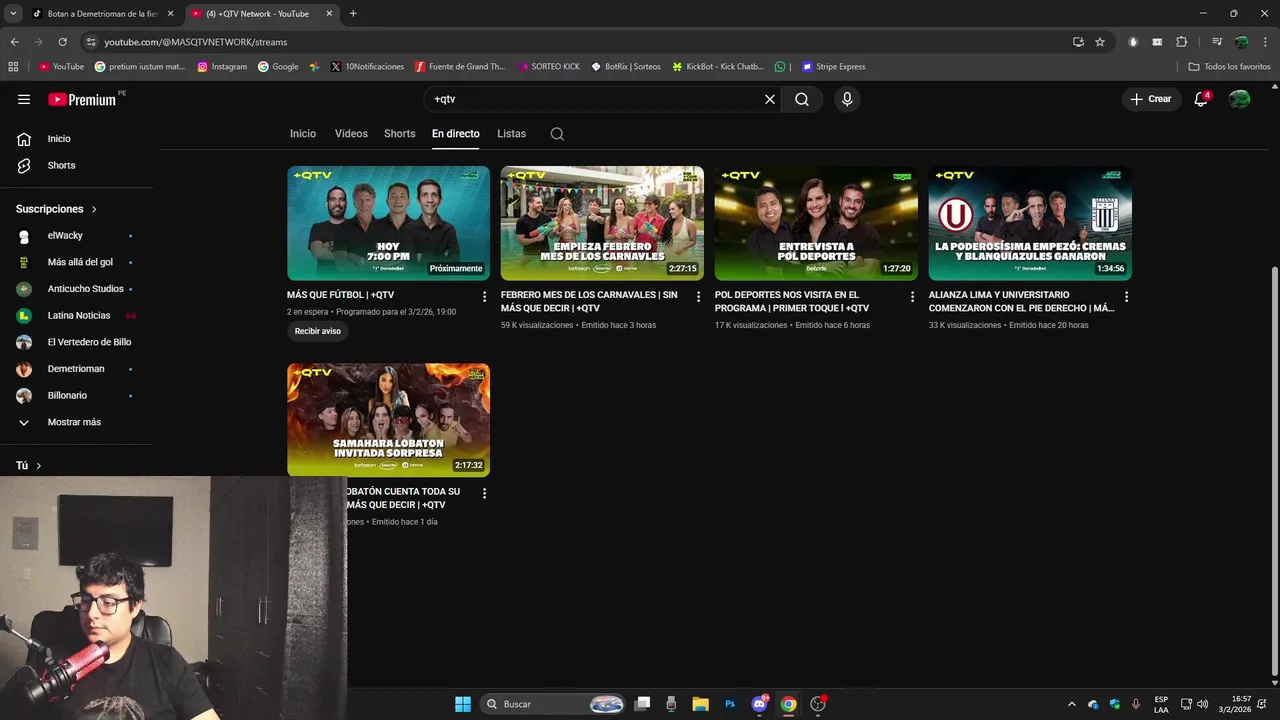Open the La Poderosísima Empezó thumbnail
Screen dimensions: 1280x720
1030,223
